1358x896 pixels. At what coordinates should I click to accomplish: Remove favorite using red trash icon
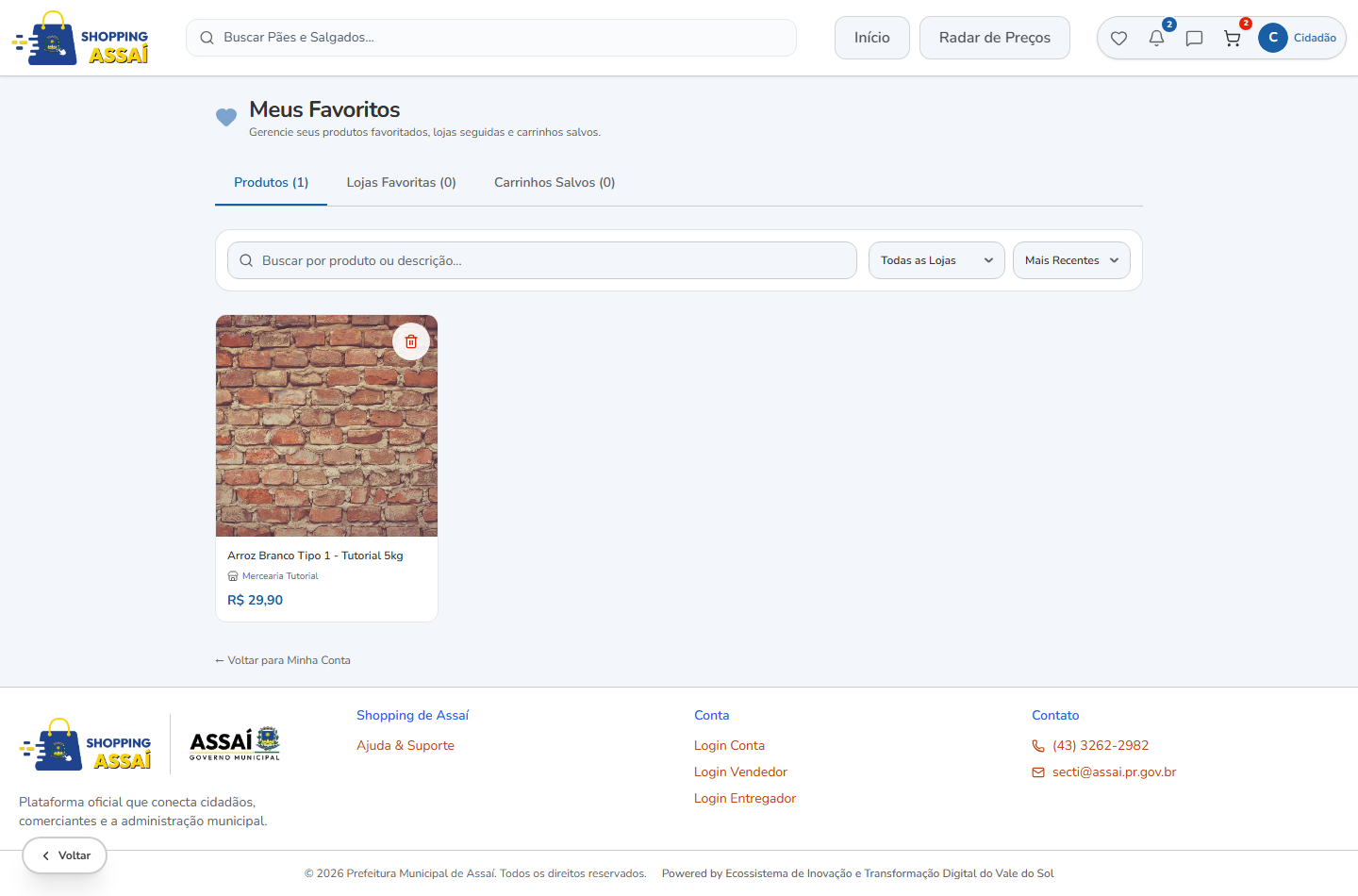[x=411, y=341]
